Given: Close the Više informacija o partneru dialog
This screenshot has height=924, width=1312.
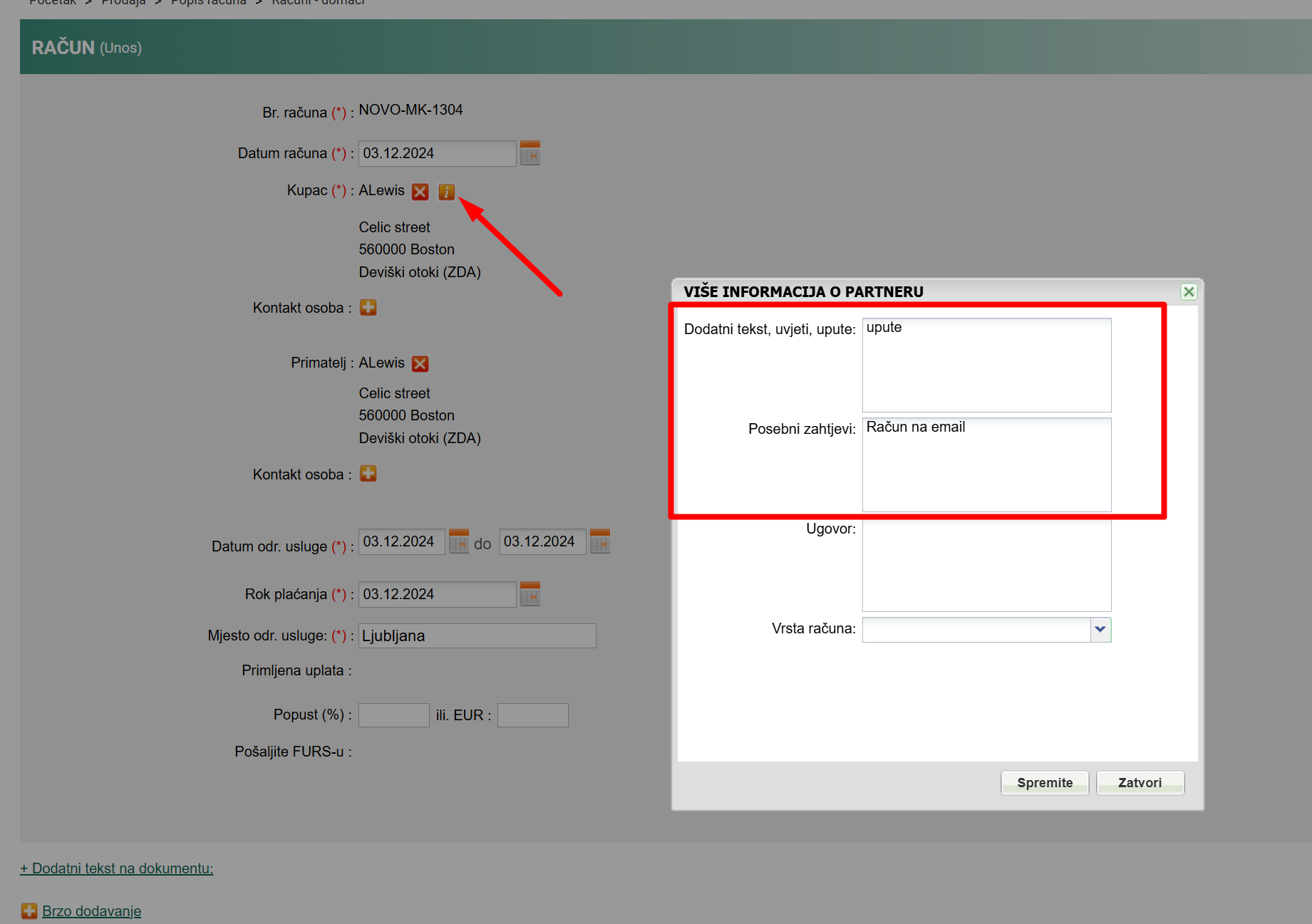Looking at the screenshot, I should [x=1189, y=291].
